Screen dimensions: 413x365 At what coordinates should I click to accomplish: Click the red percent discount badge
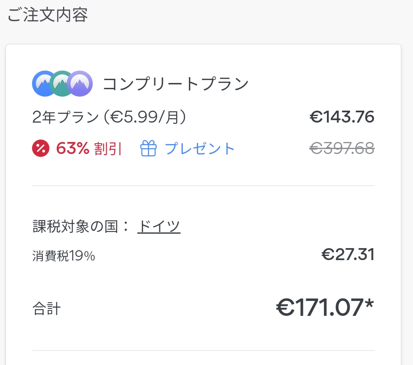click(x=41, y=148)
